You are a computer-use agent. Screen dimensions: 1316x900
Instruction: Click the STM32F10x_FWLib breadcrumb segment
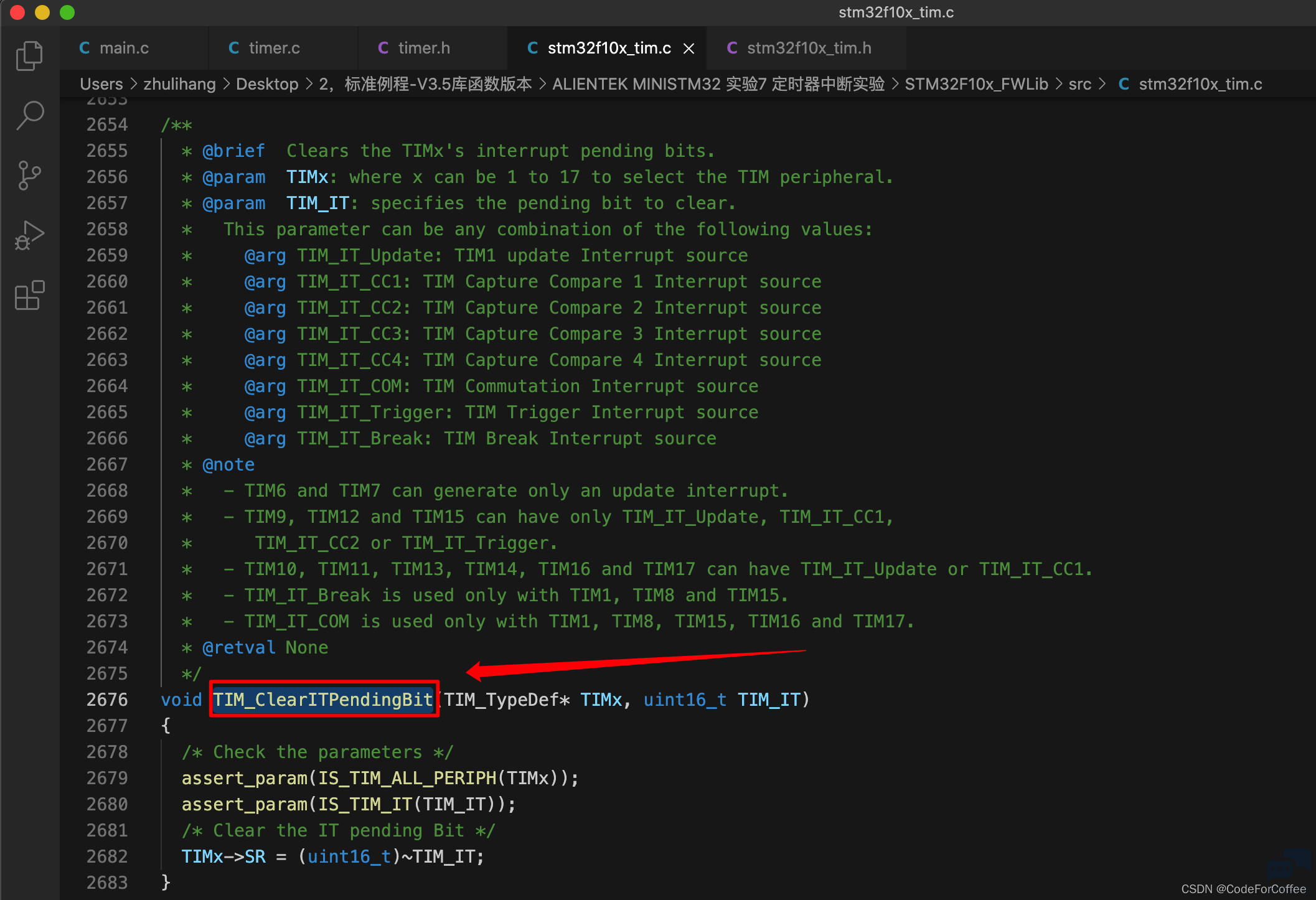click(x=976, y=84)
